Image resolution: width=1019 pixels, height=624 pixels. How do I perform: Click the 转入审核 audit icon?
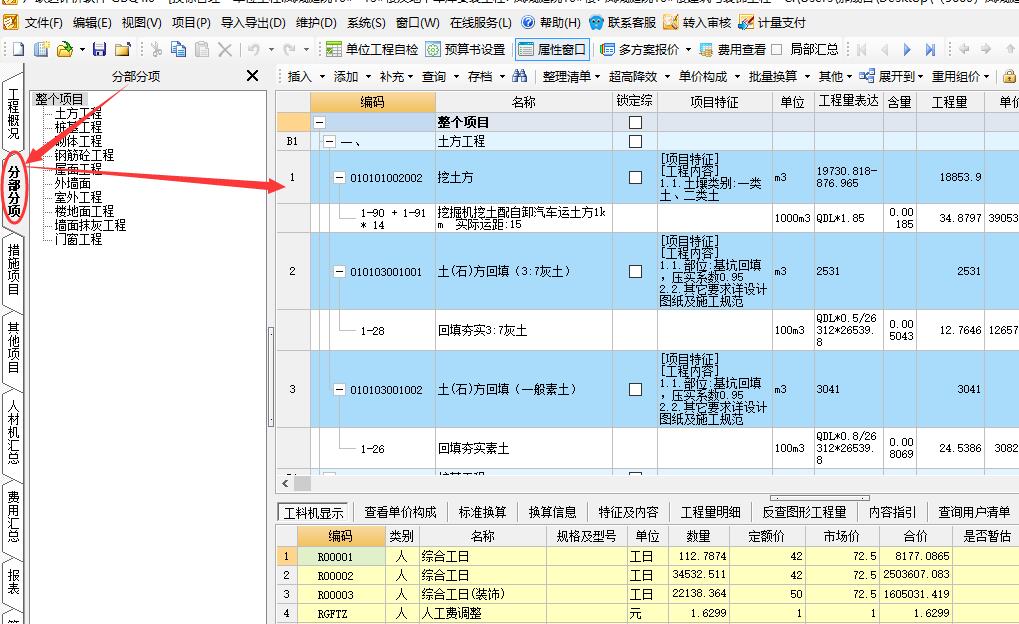pos(671,23)
